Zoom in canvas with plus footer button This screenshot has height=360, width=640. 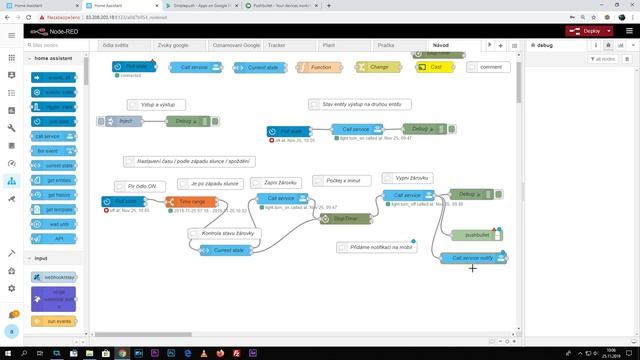tap(514, 341)
